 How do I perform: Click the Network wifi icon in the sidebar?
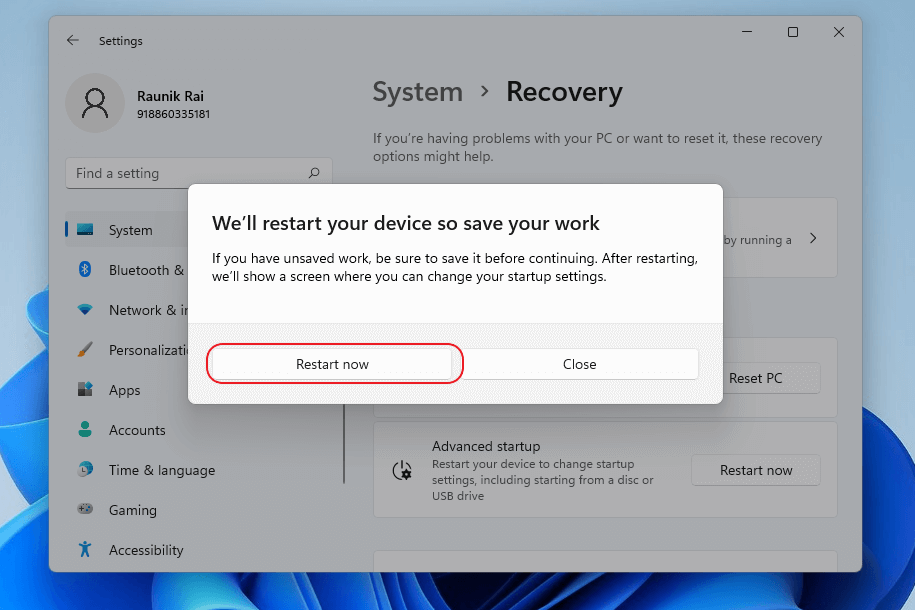[x=85, y=309]
